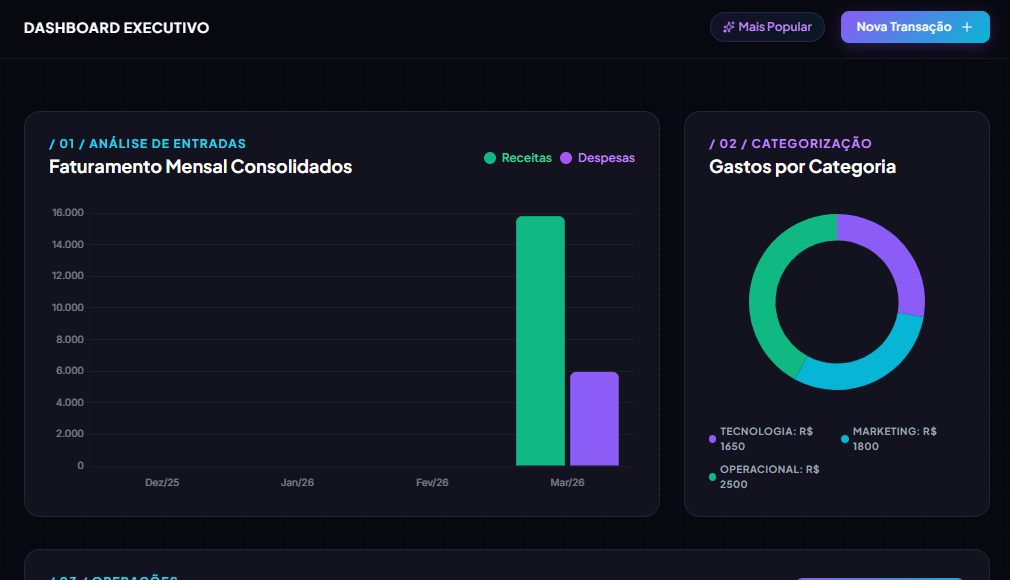
Task: Select the Mais Popular badge
Action: click(x=767, y=27)
